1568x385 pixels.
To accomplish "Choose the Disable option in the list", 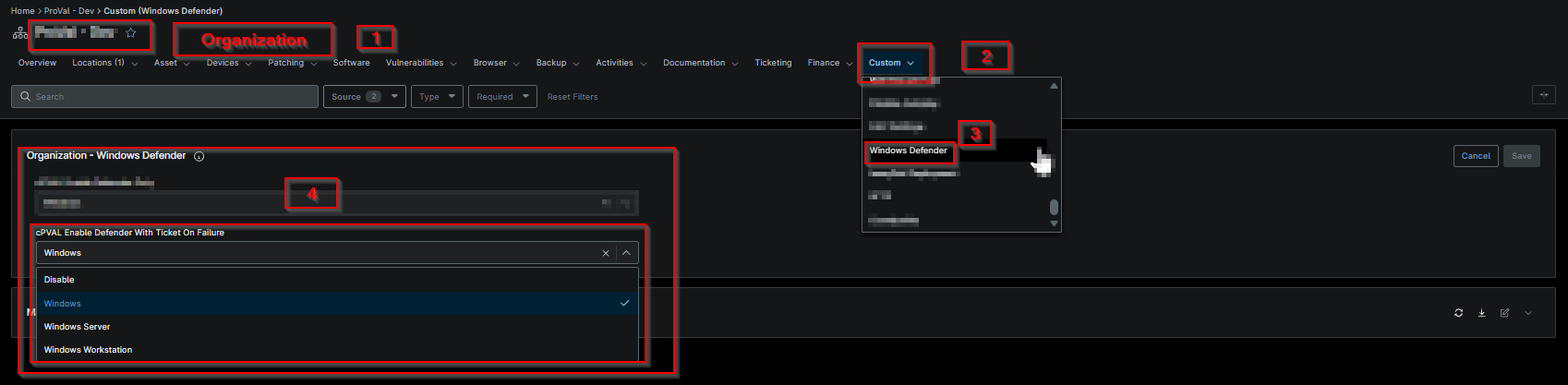I will (337, 280).
